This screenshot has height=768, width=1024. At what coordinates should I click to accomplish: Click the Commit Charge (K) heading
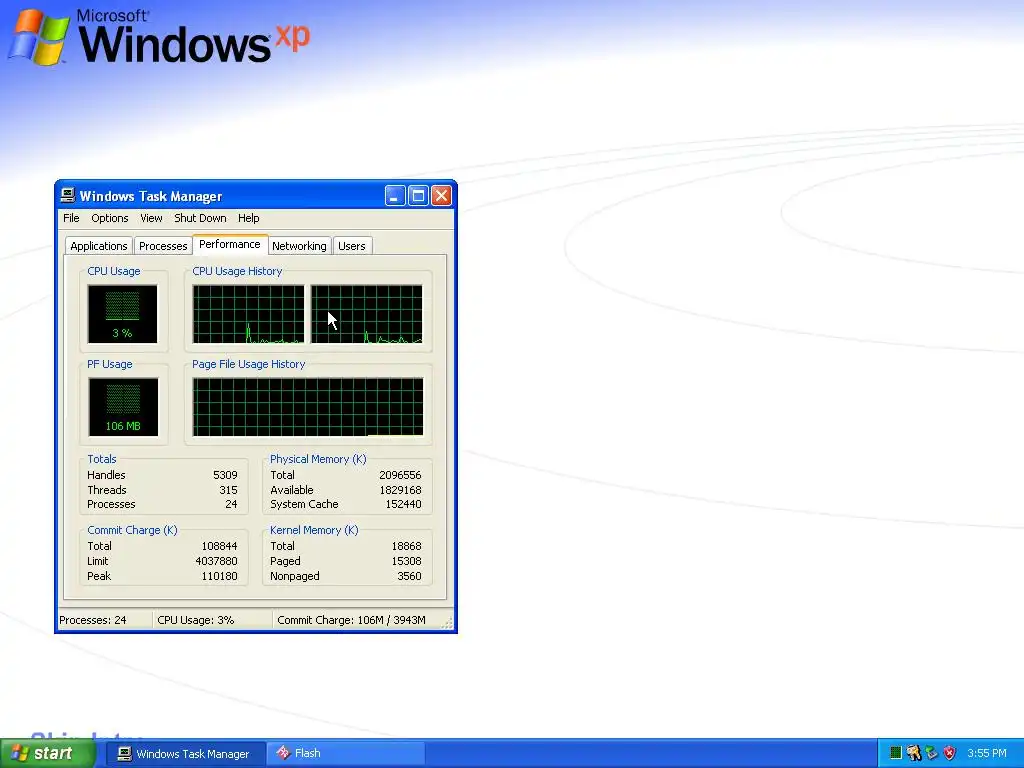coord(132,530)
